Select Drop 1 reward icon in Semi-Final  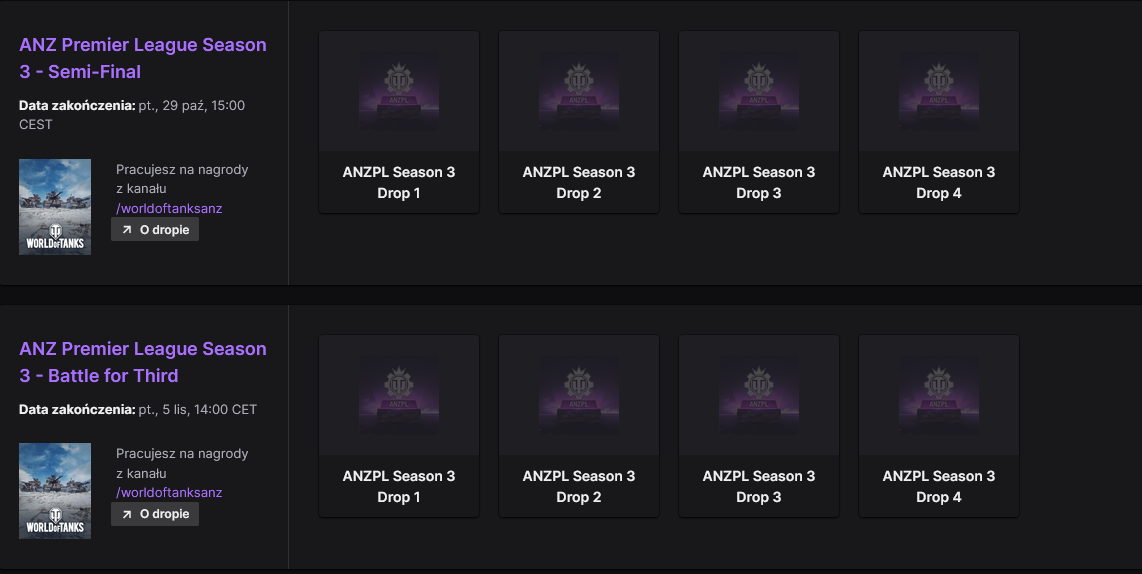point(399,91)
